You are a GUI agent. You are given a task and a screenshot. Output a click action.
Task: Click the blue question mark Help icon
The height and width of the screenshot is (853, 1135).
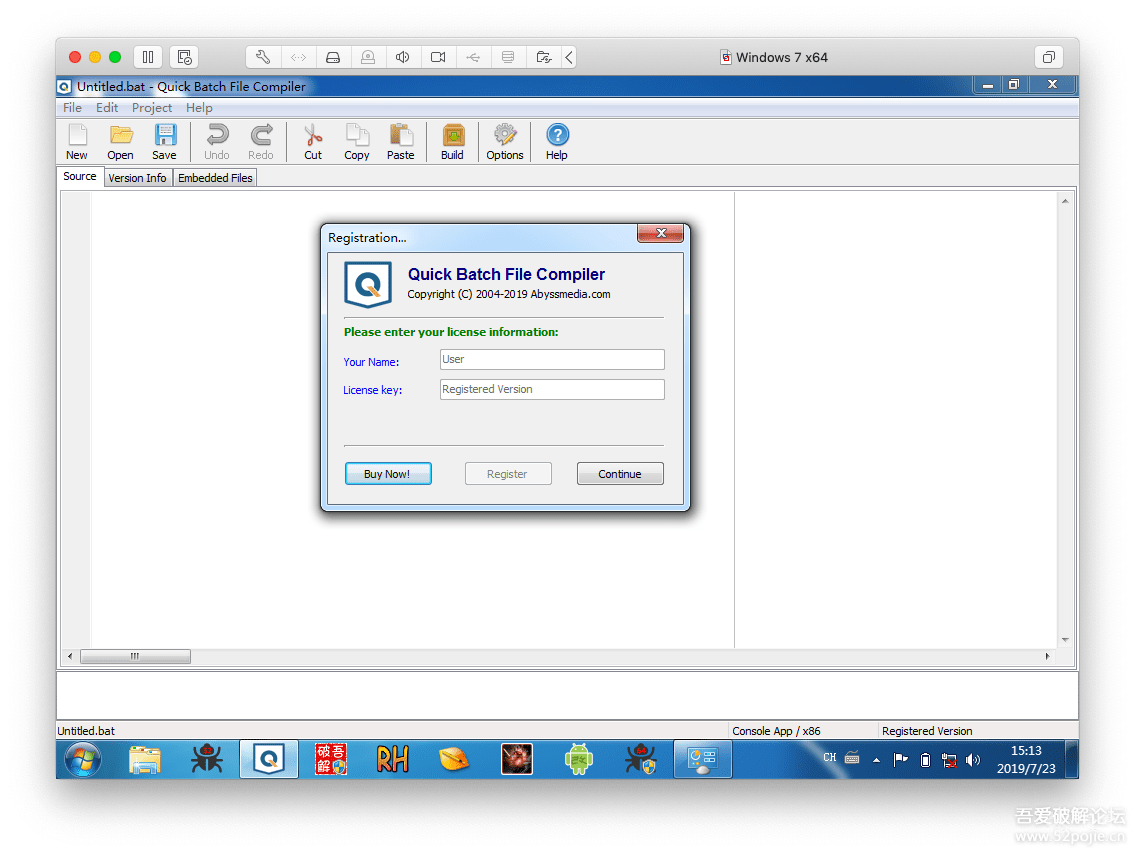click(x=557, y=141)
